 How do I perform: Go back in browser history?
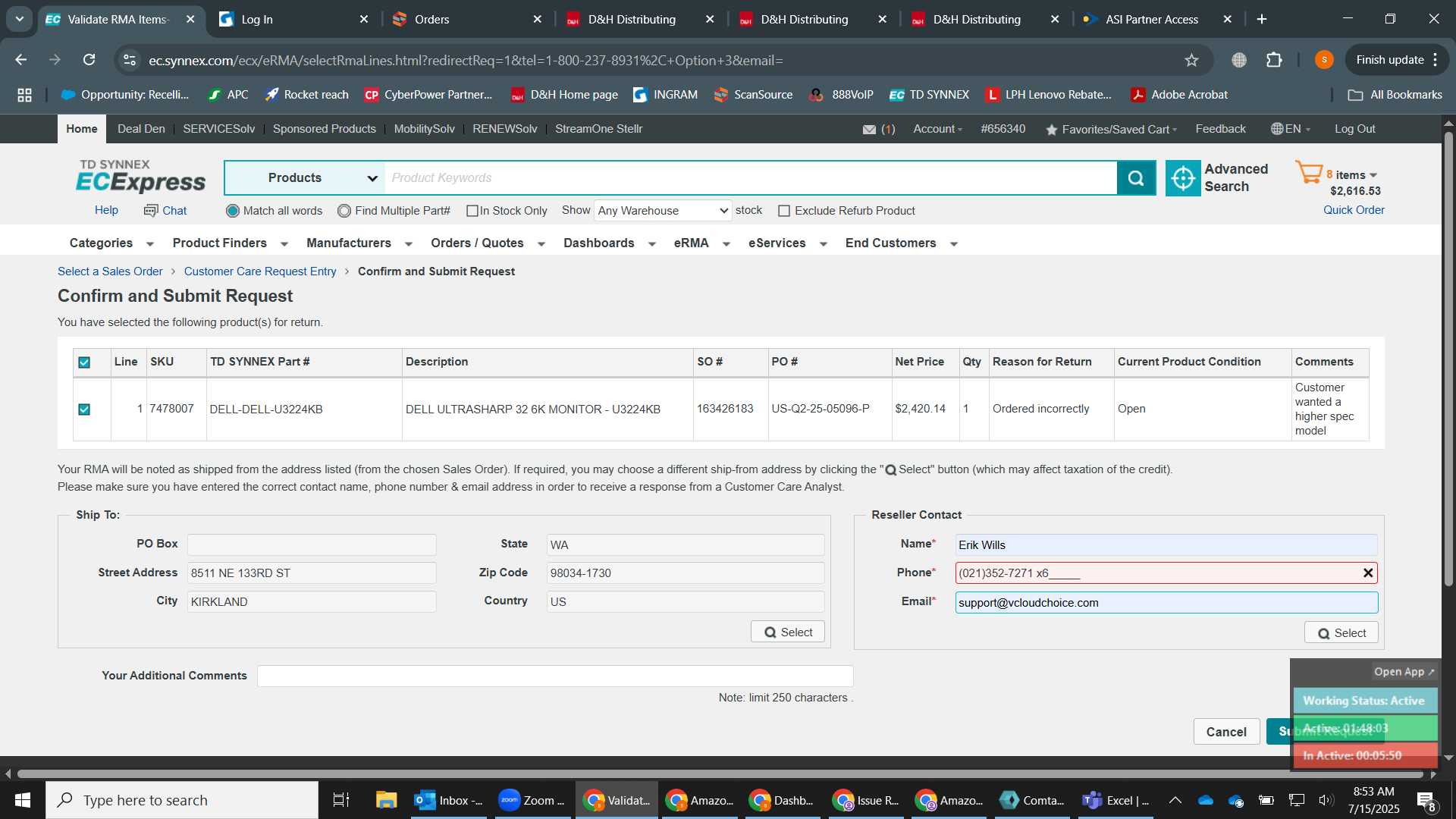(x=21, y=60)
